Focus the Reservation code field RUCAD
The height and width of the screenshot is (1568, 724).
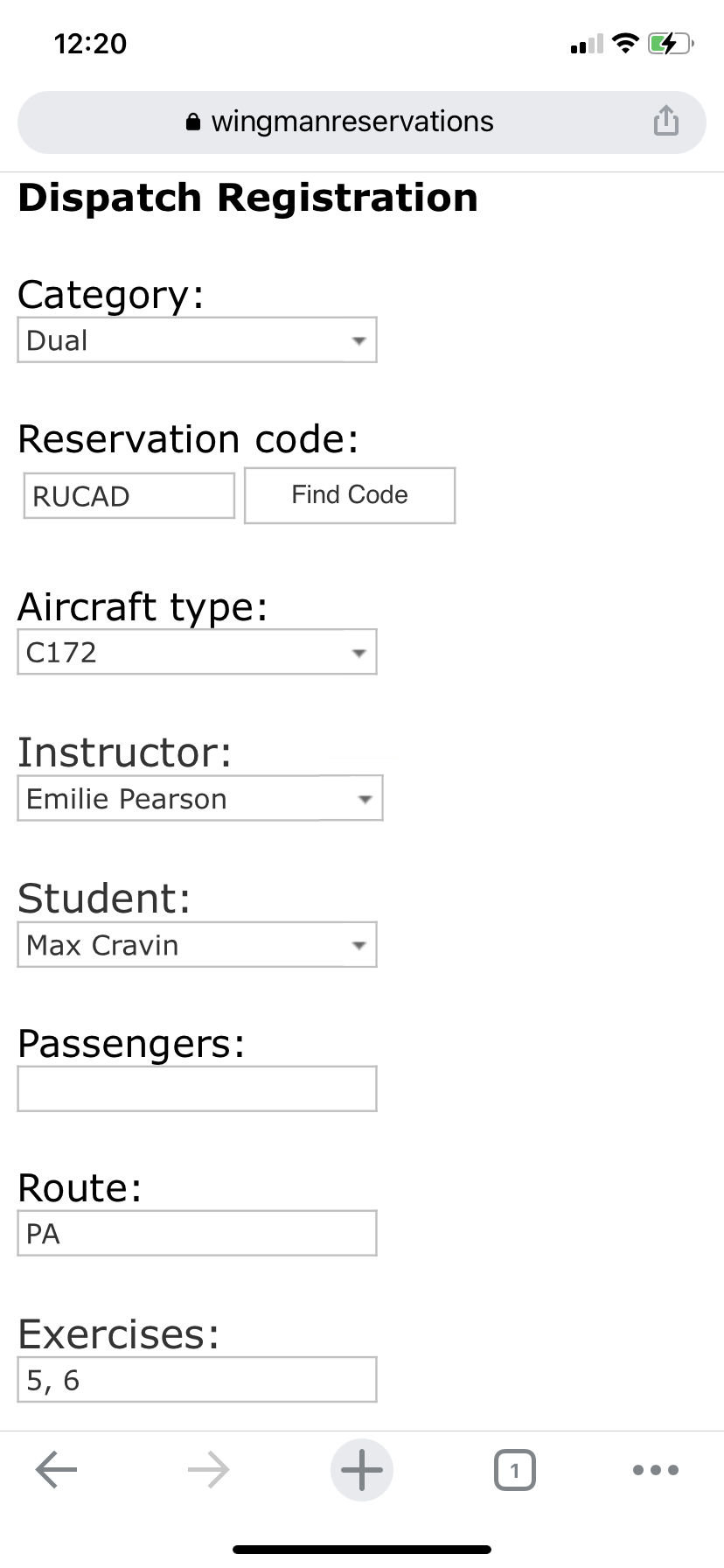[129, 496]
